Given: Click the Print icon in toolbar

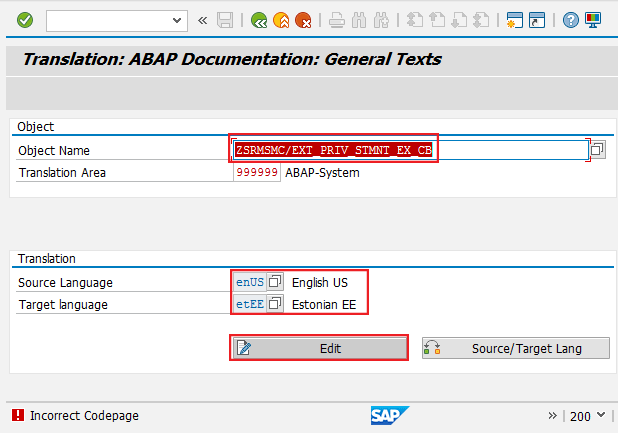Looking at the screenshot, I should pyautogui.click(x=337, y=20).
